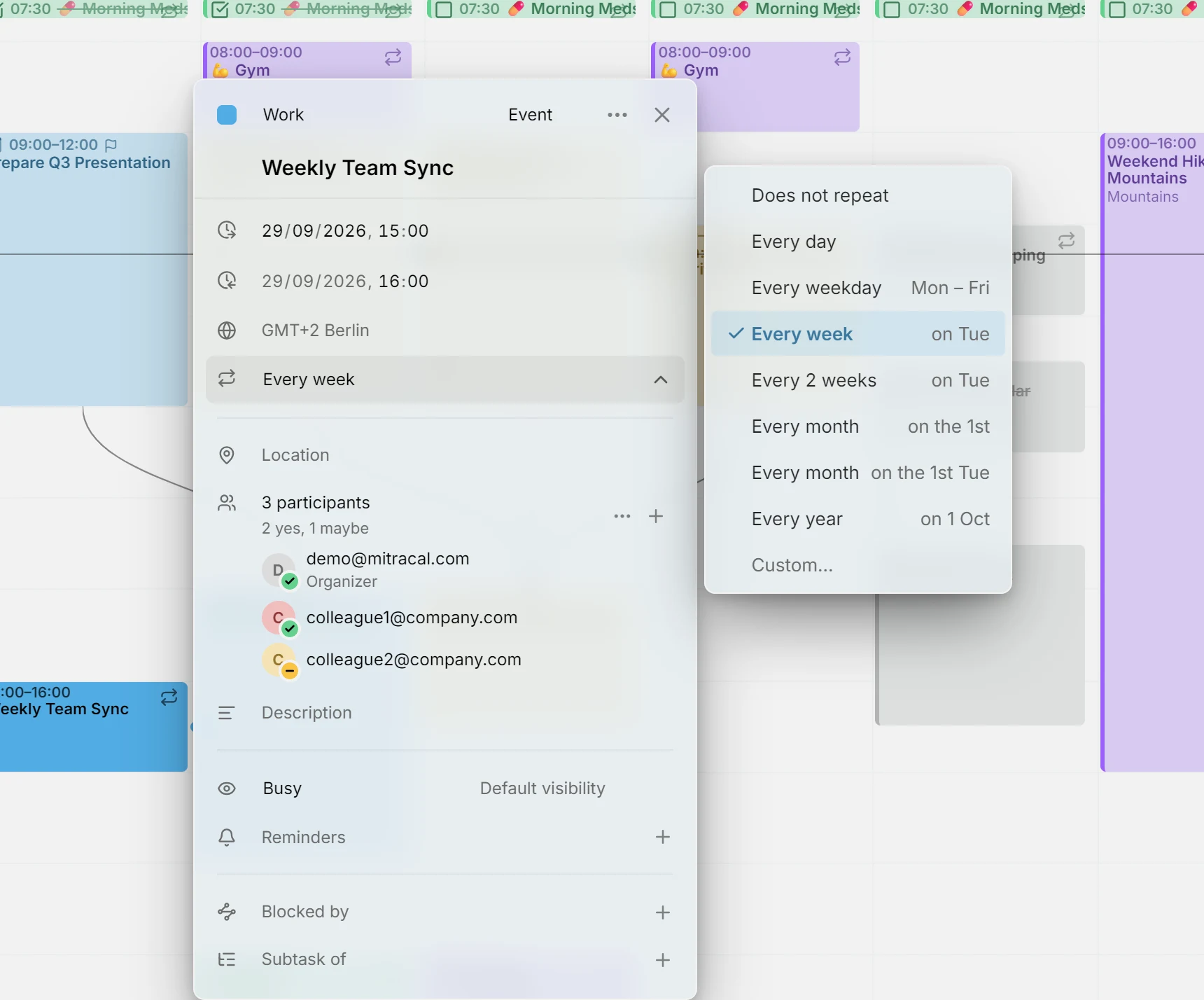Image resolution: width=1204 pixels, height=1000 pixels.
Task: Click GMT+2 Berlin timezone
Action: (x=315, y=331)
